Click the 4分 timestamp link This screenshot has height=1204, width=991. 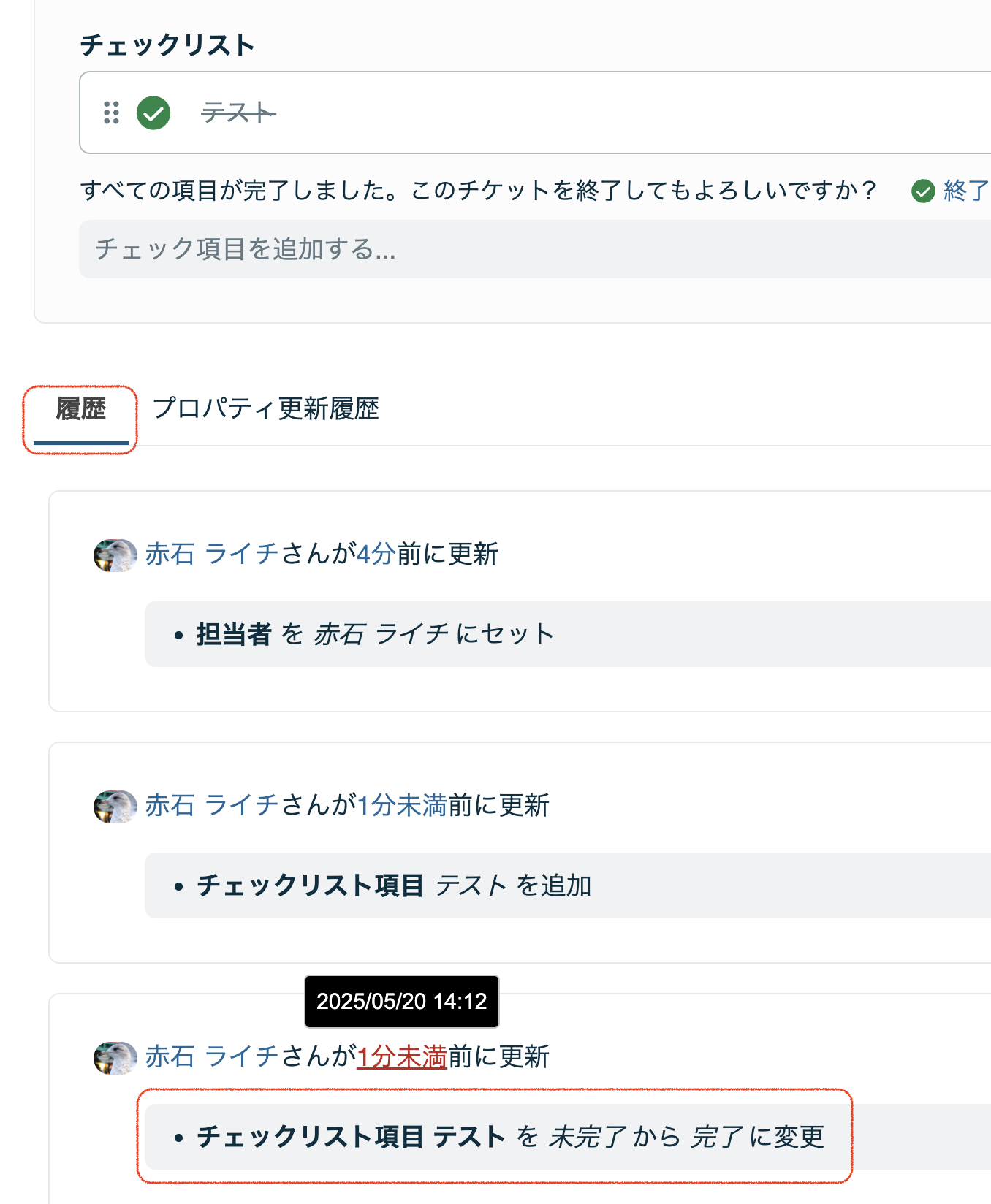point(376,554)
